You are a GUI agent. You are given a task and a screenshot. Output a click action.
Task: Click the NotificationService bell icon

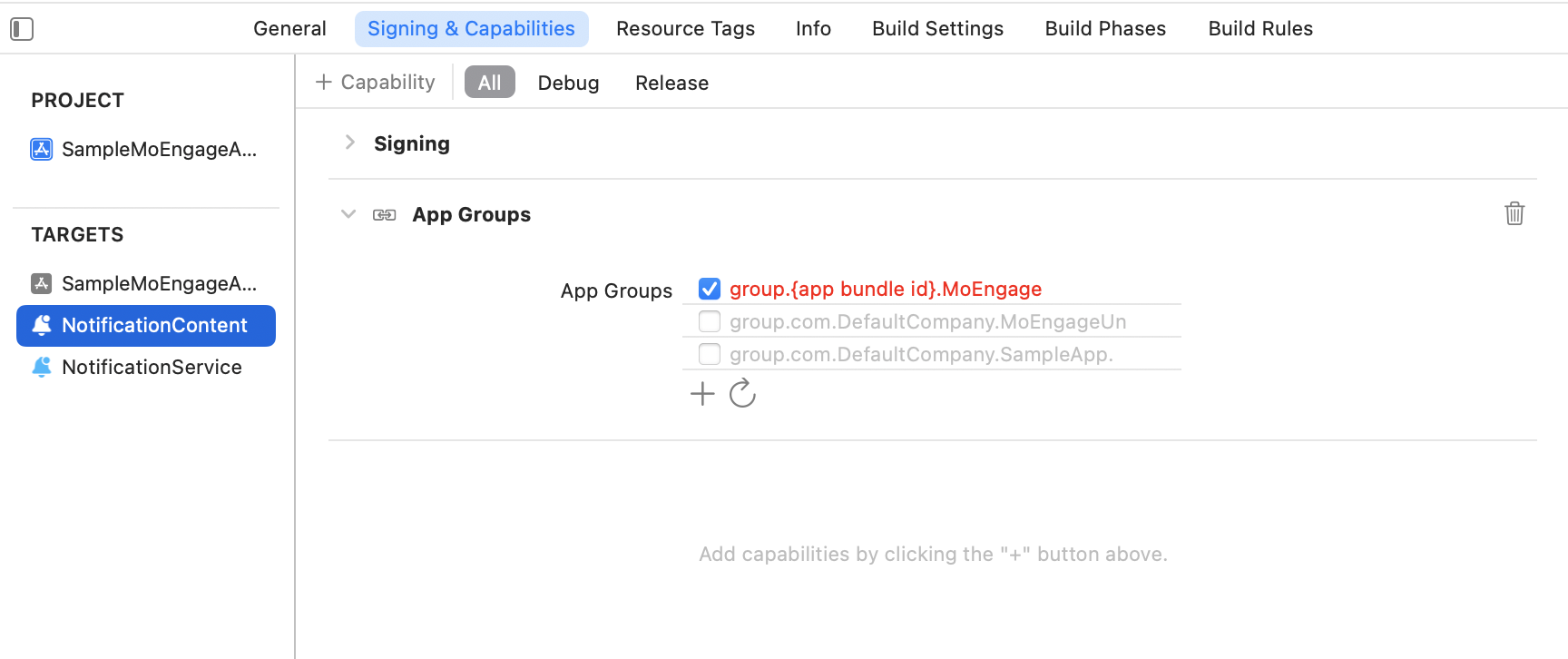[42, 367]
